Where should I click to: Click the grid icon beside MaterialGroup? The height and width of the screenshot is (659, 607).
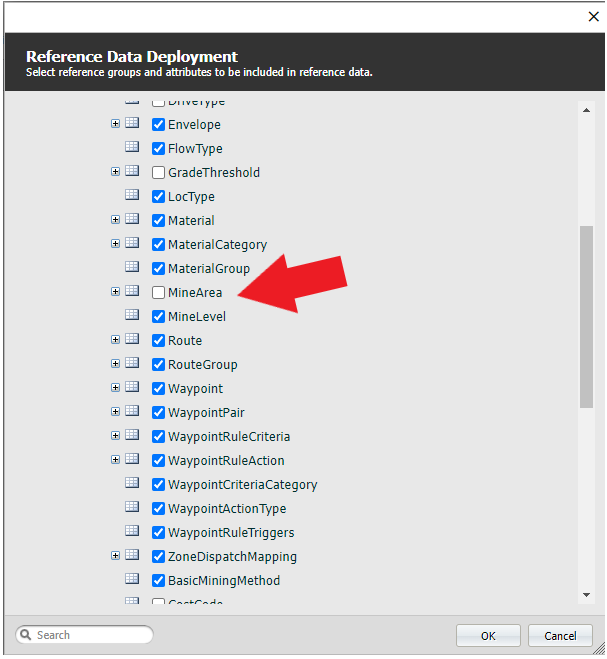click(x=132, y=268)
